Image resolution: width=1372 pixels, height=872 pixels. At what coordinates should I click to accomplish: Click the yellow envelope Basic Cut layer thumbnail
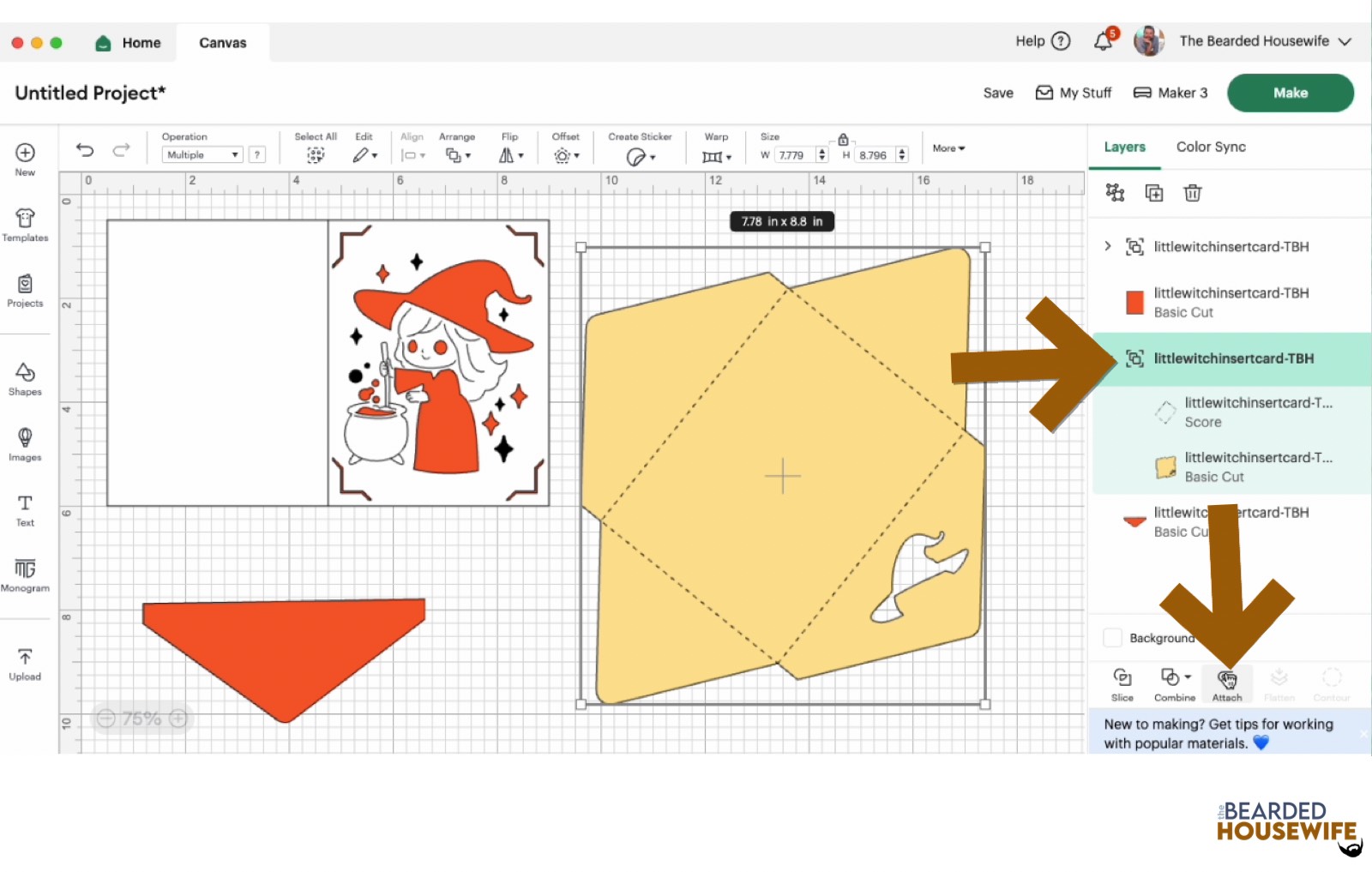1165,467
